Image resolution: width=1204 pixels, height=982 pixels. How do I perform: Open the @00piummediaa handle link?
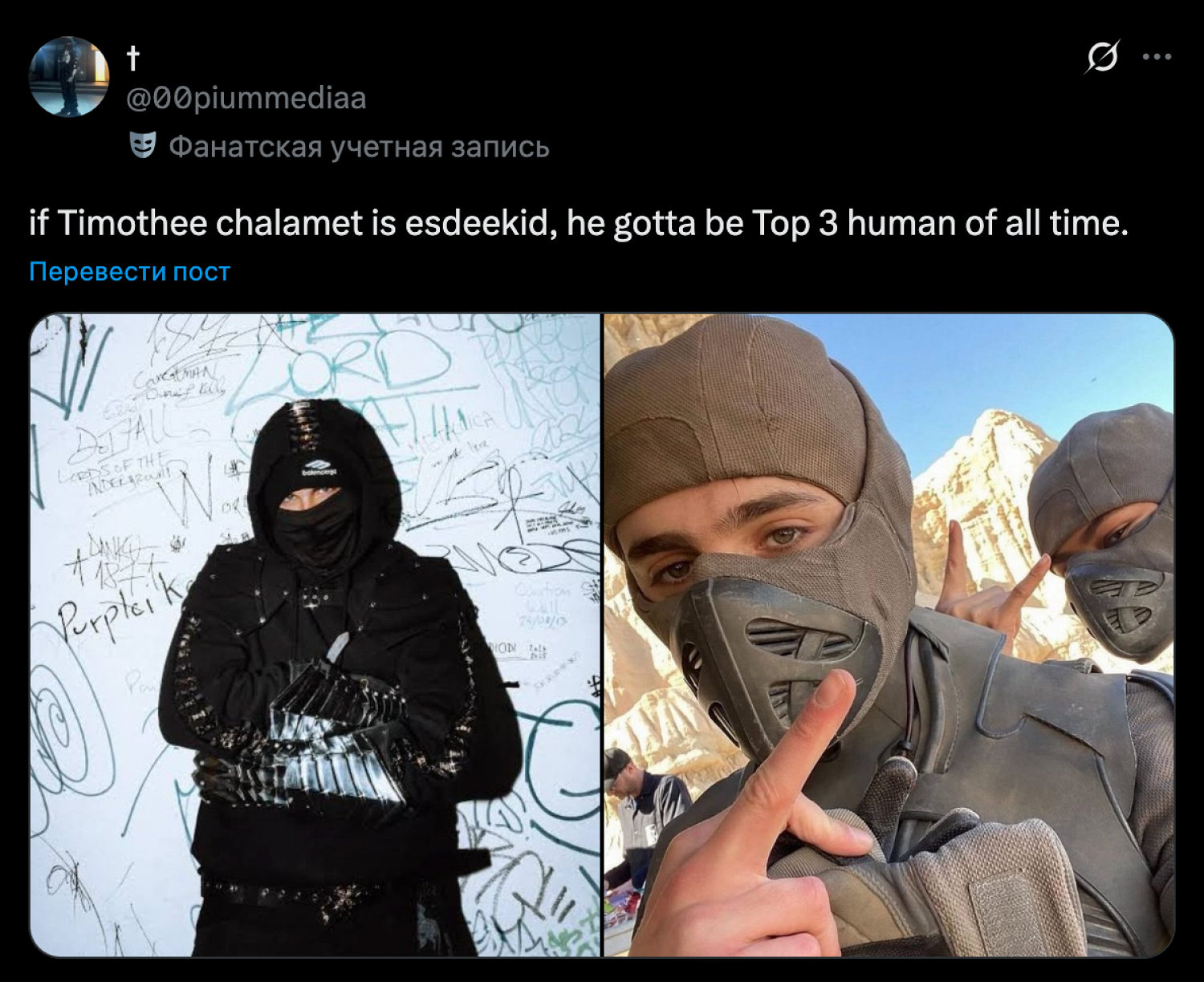click(246, 98)
